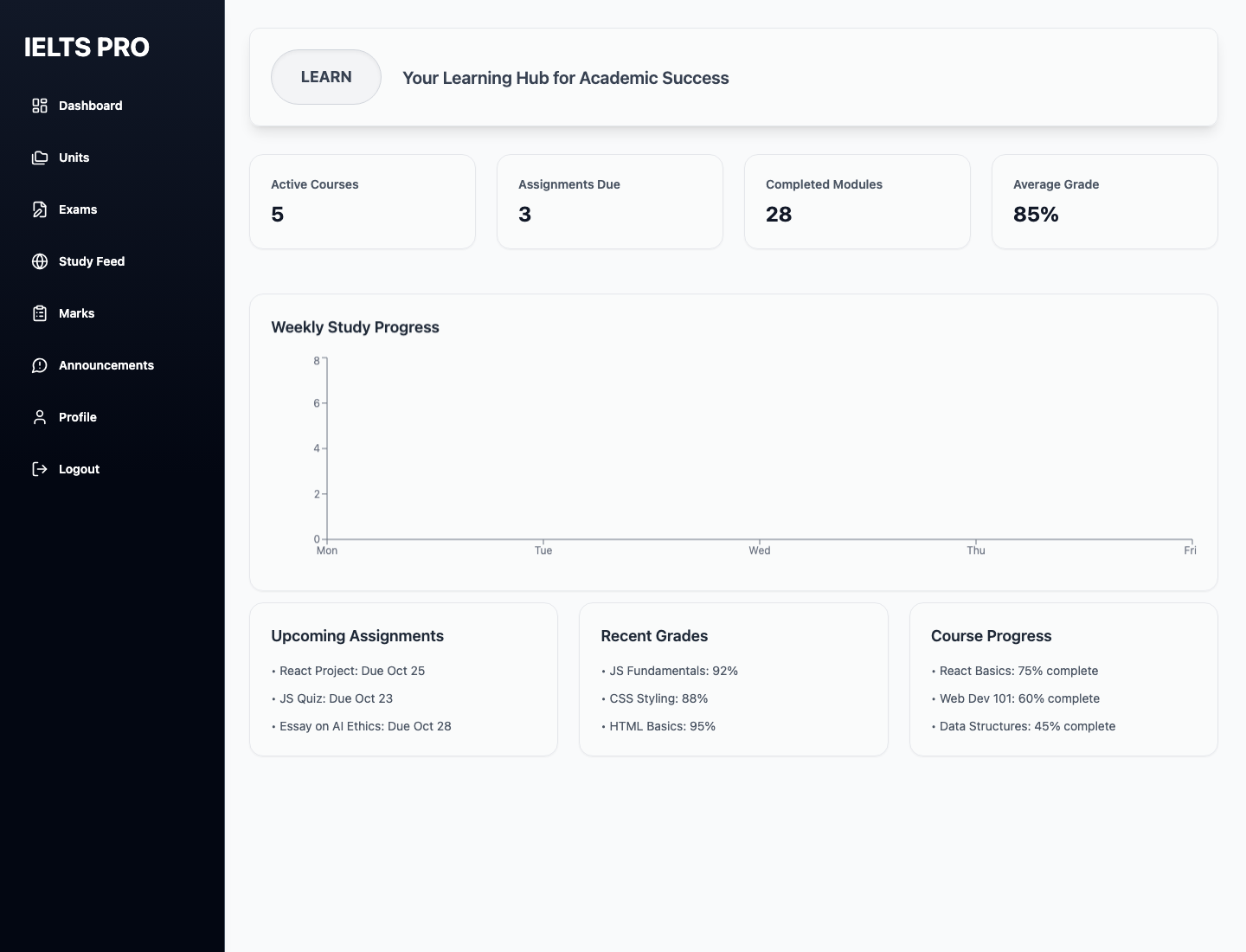Click the Mon label on chart axis
Screen dimensions: 1246x952
point(327,550)
